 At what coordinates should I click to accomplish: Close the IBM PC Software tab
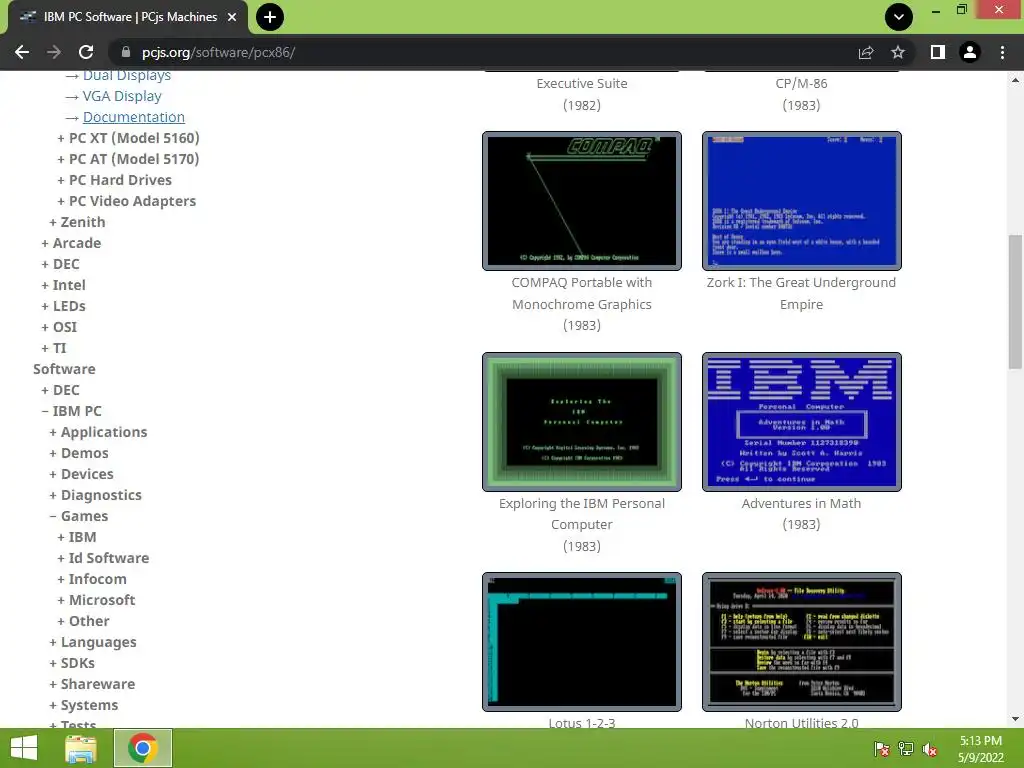coord(232,17)
